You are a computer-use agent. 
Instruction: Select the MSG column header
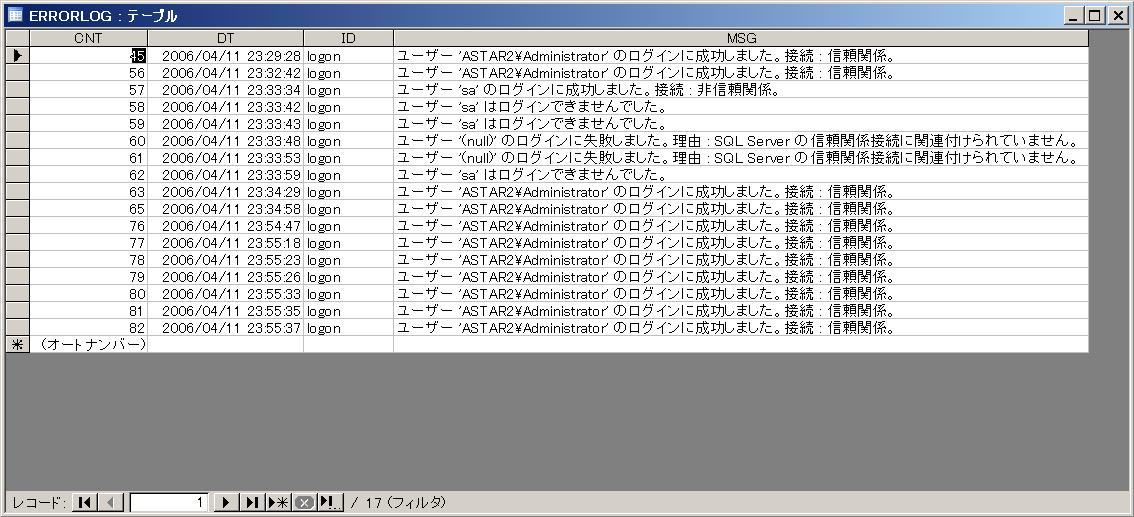coord(741,38)
